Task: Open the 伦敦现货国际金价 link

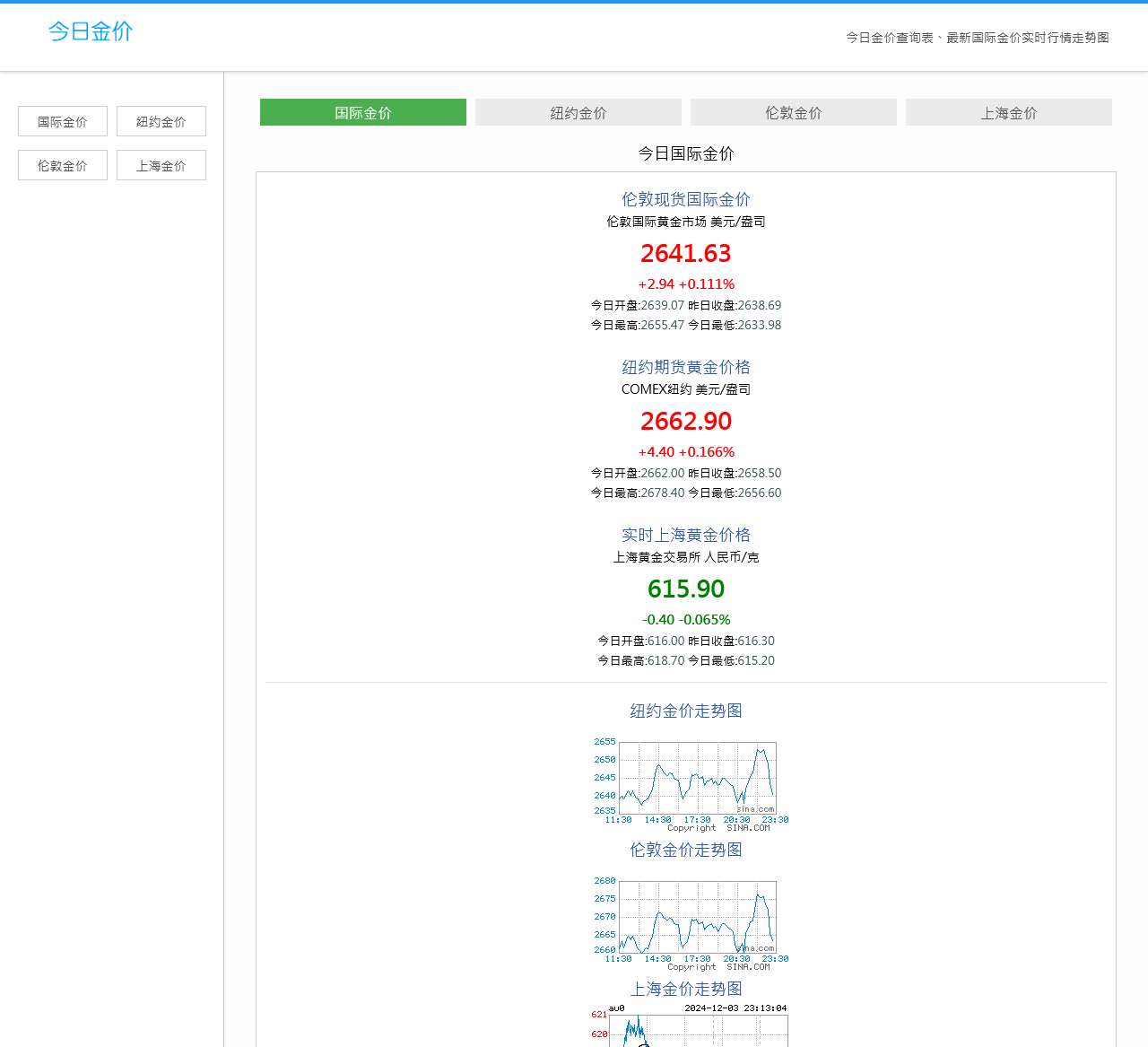Action: [x=686, y=199]
